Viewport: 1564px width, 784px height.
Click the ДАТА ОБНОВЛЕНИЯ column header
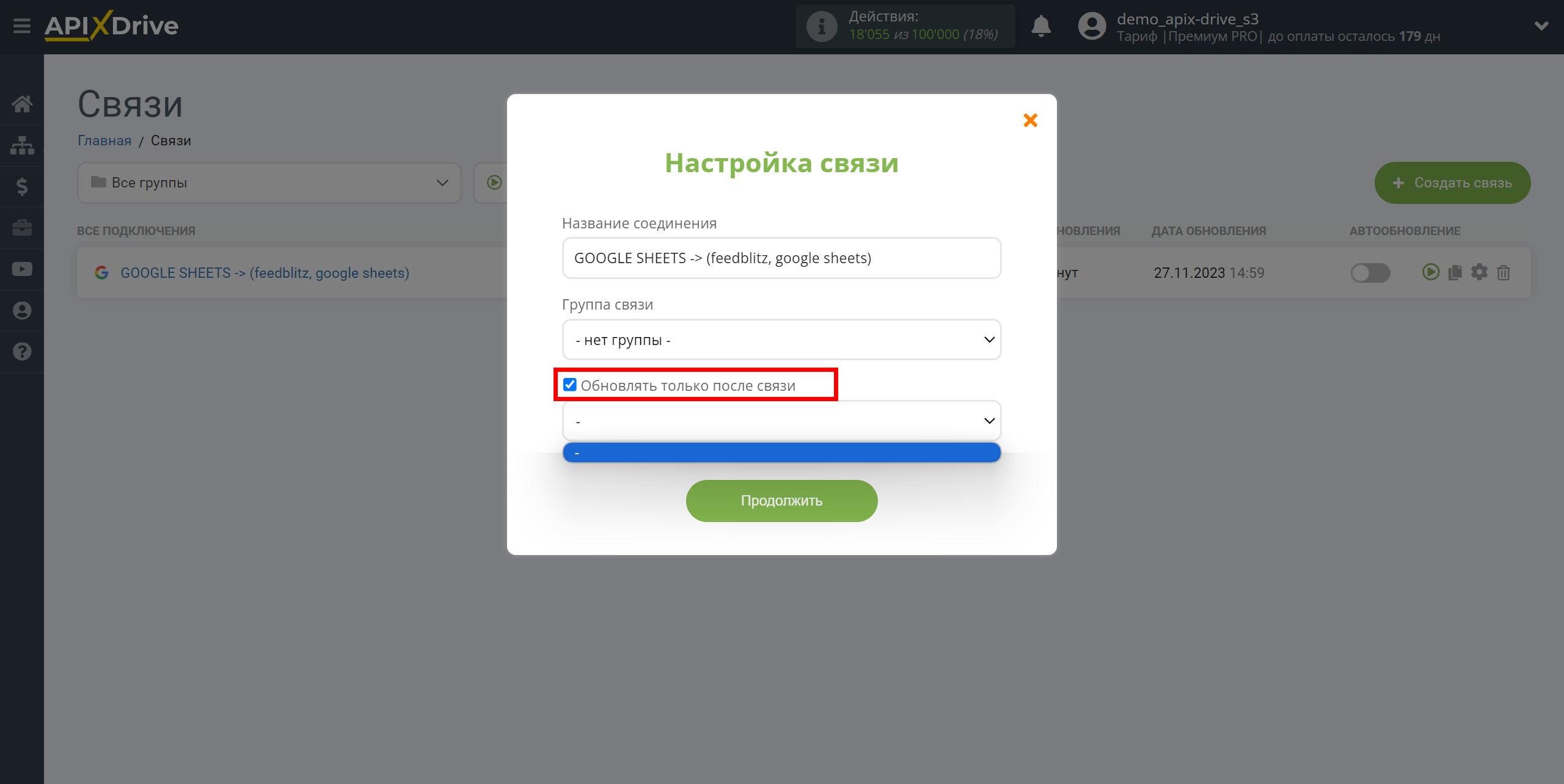(1208, 231)
